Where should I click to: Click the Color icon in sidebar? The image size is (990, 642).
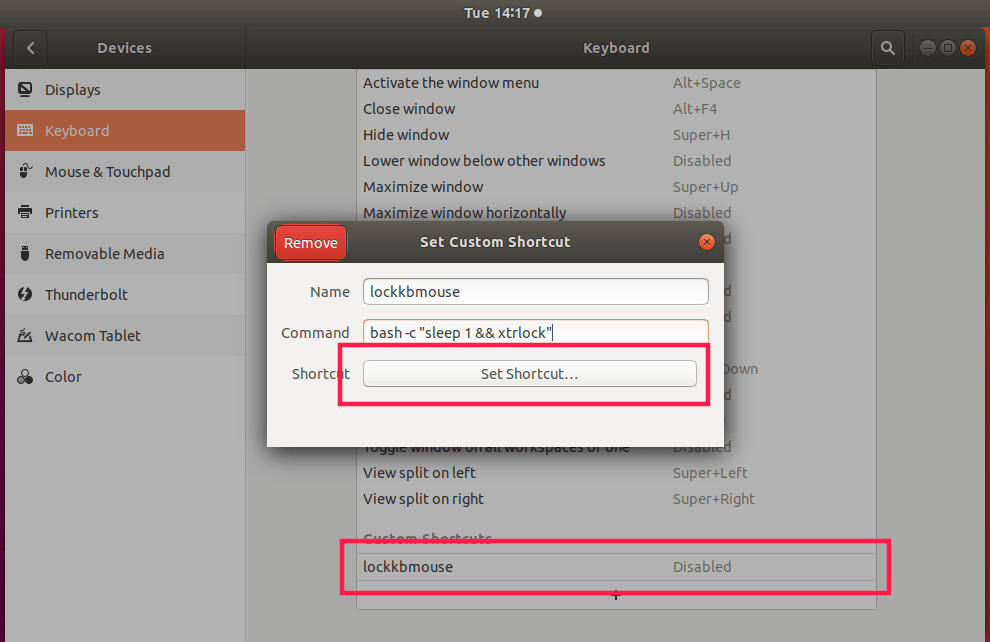click(x=25, y=376)
